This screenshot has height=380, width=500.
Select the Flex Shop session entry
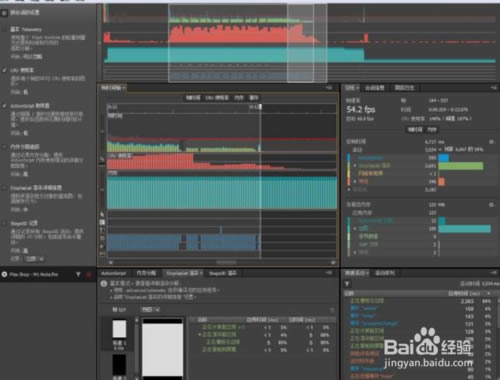pyautogui.click(x=34, y=274)
